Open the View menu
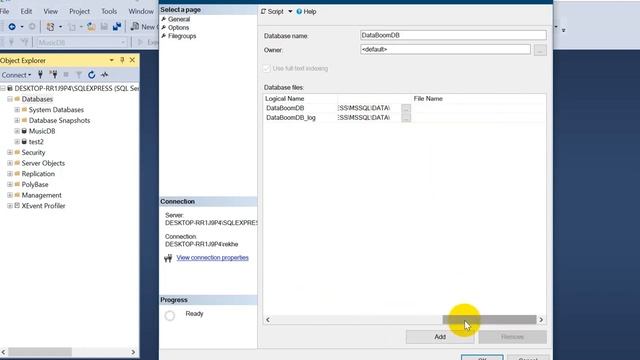 click(x=51, y=11)
